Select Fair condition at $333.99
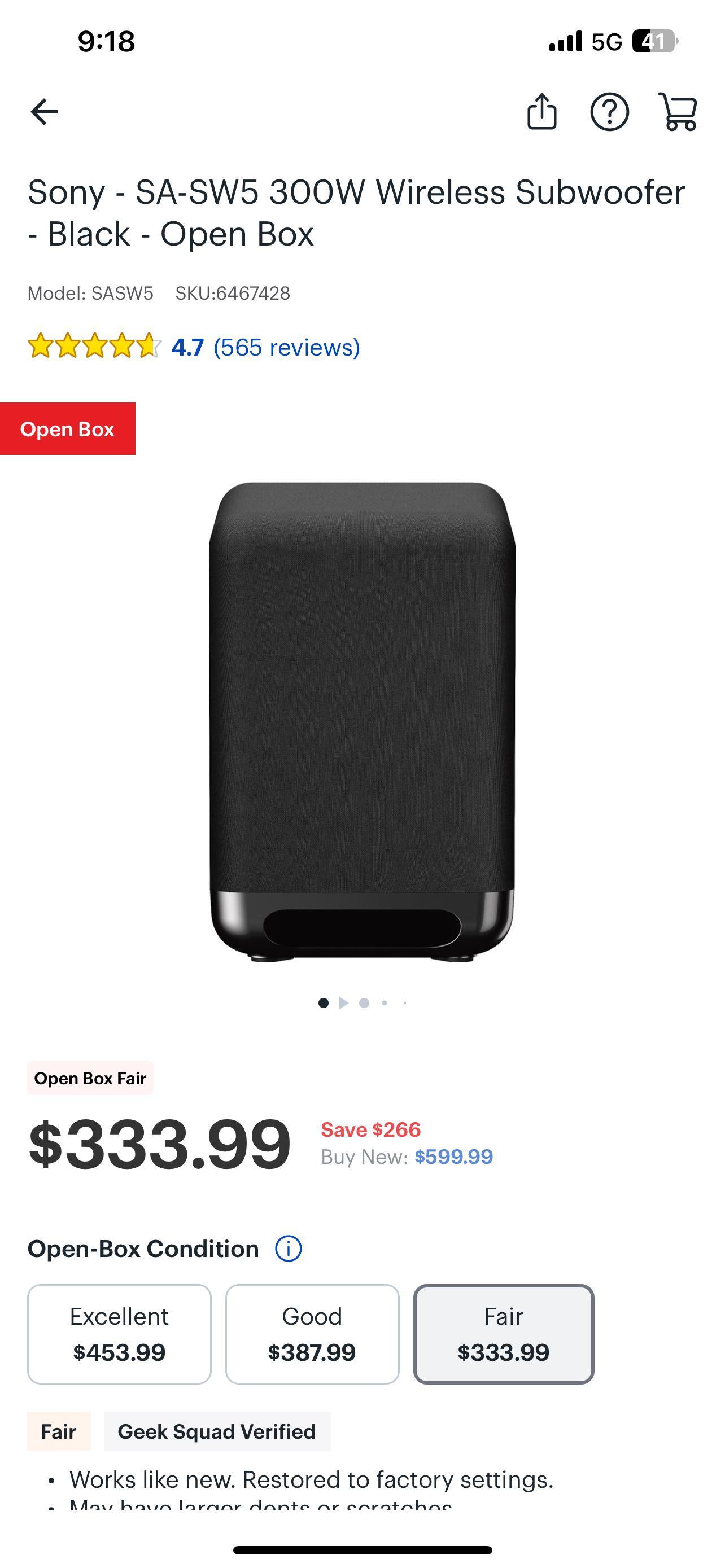Screen dimensions: 725x1568 pos(504,1334)
